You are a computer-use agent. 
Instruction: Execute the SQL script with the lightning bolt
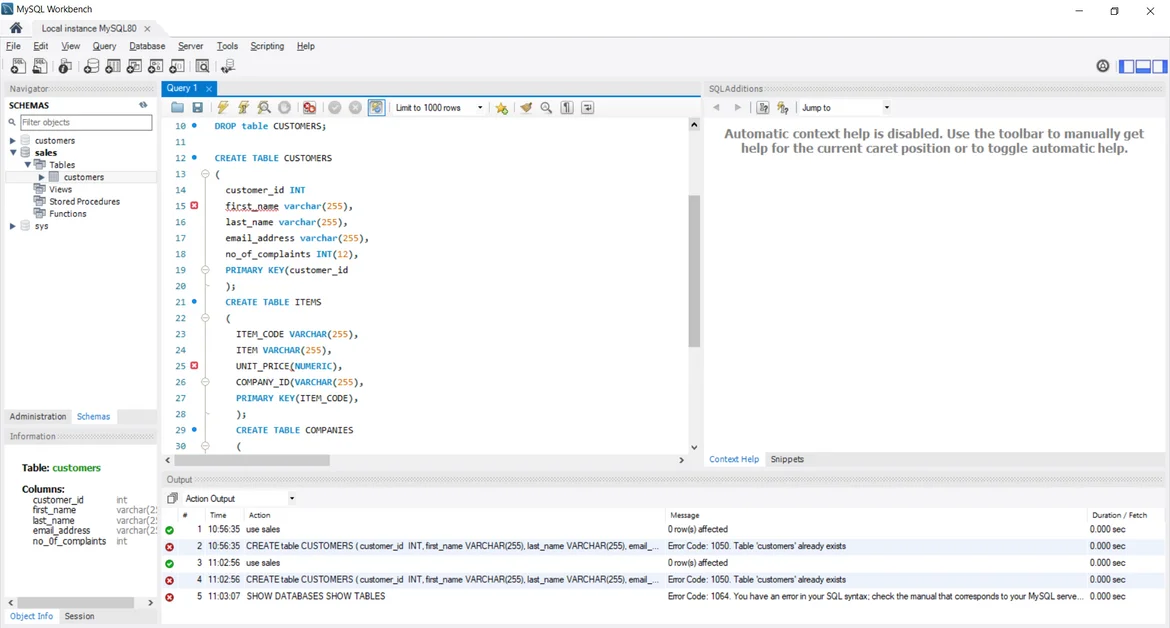coord(223,108)
